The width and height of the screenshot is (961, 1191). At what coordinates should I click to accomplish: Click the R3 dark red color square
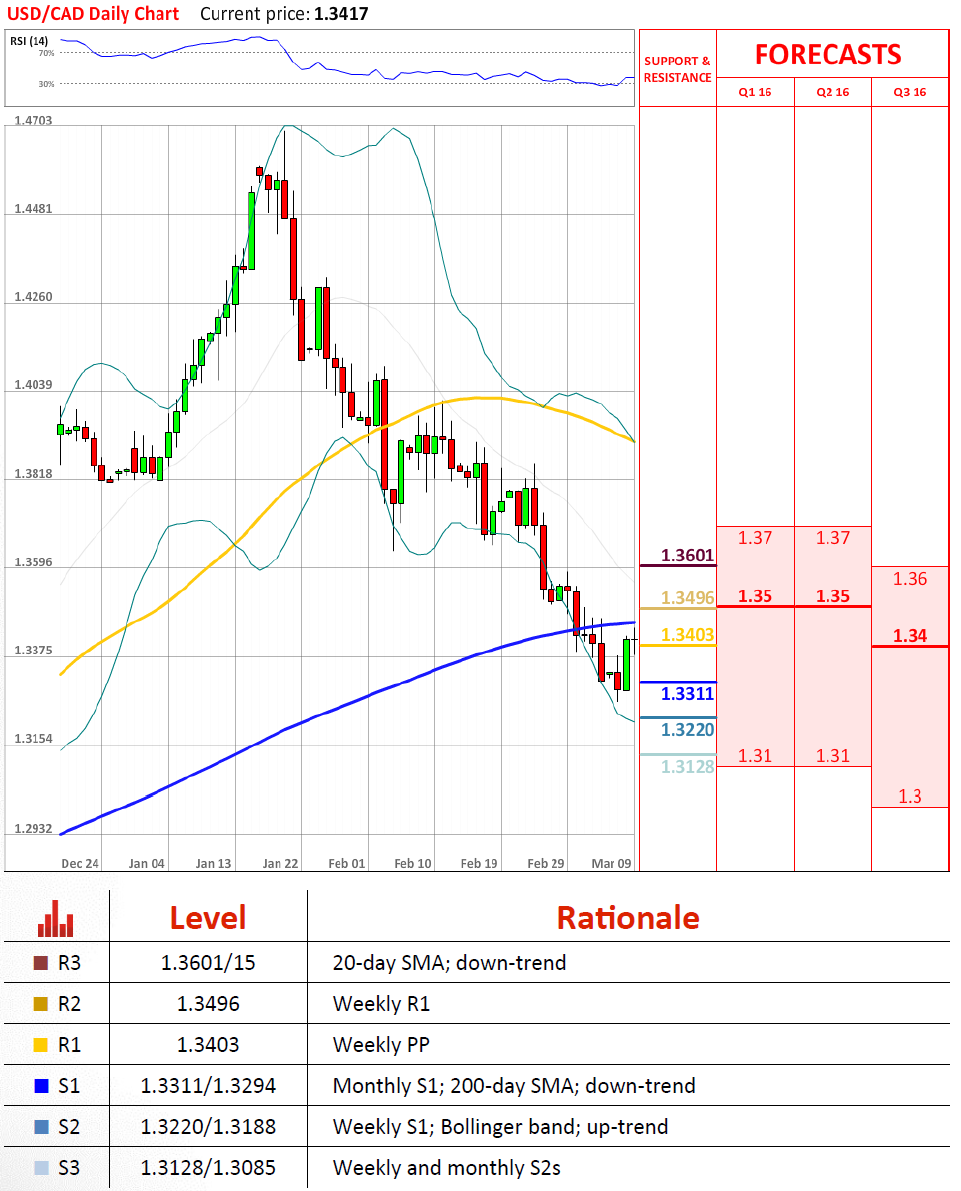41,963
